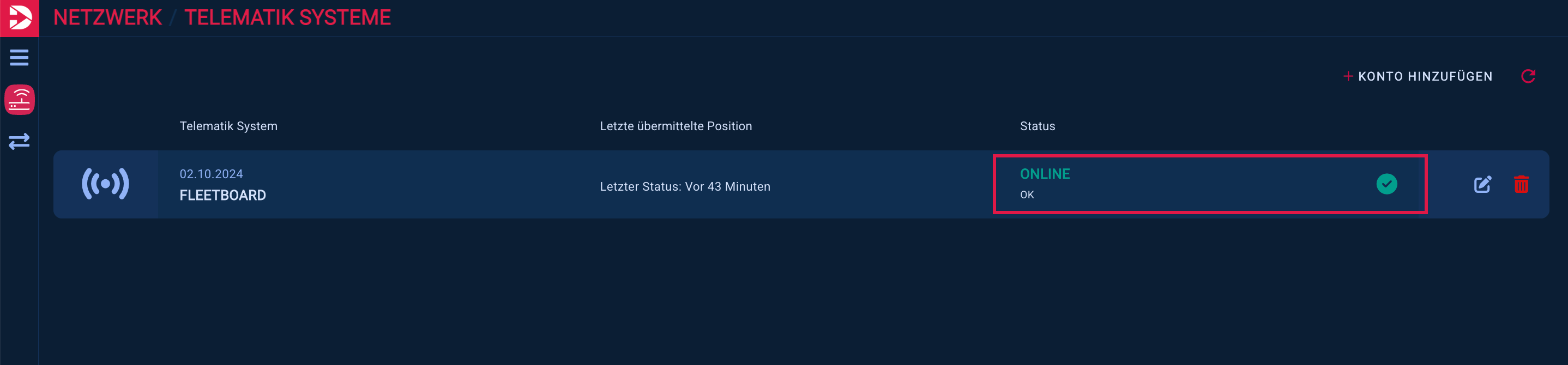Click the Status column header

(x=1037, y=126)
